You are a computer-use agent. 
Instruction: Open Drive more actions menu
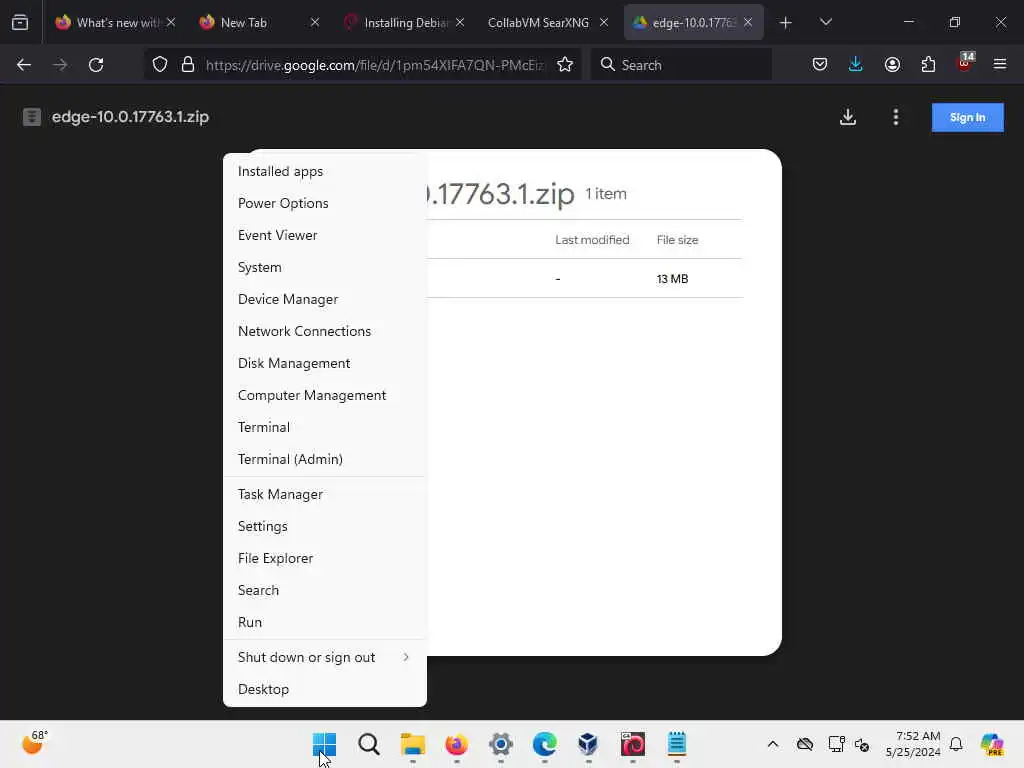pos(895,118)
